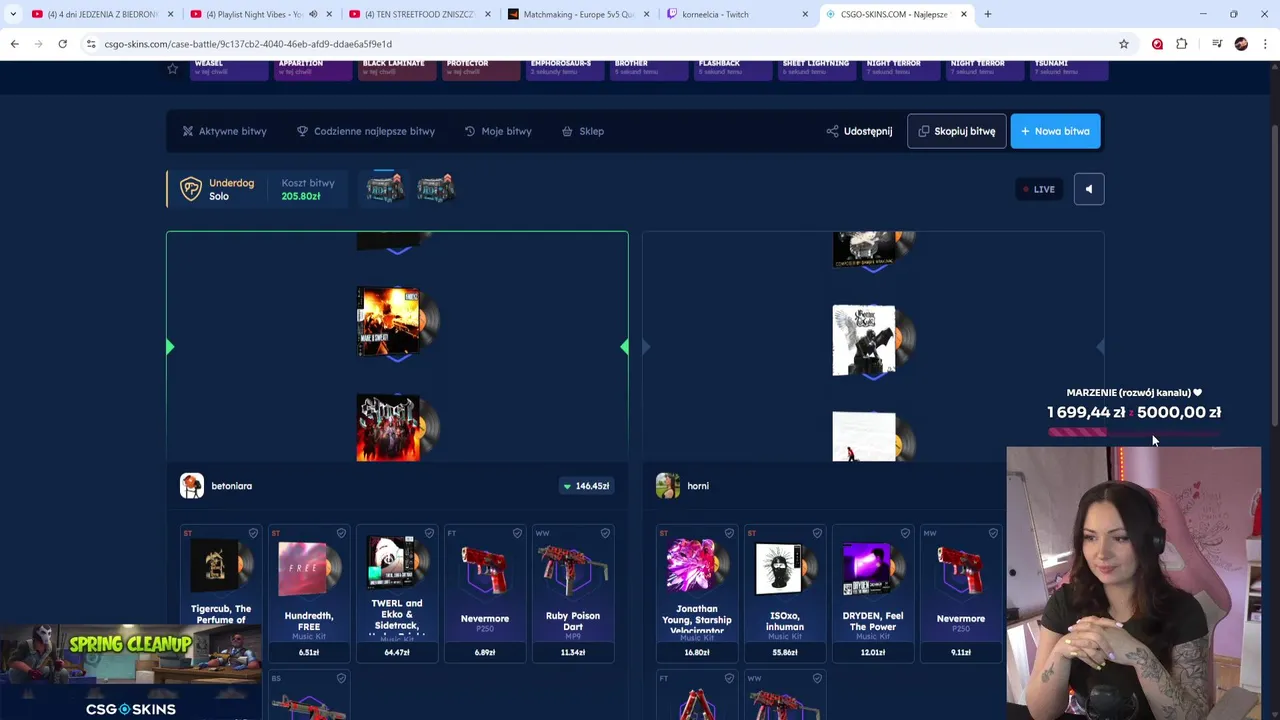Open the ISOxo, inhuman music kit card
The width and height of the screenshot is (1280, 720).
[x=785, y=593]
